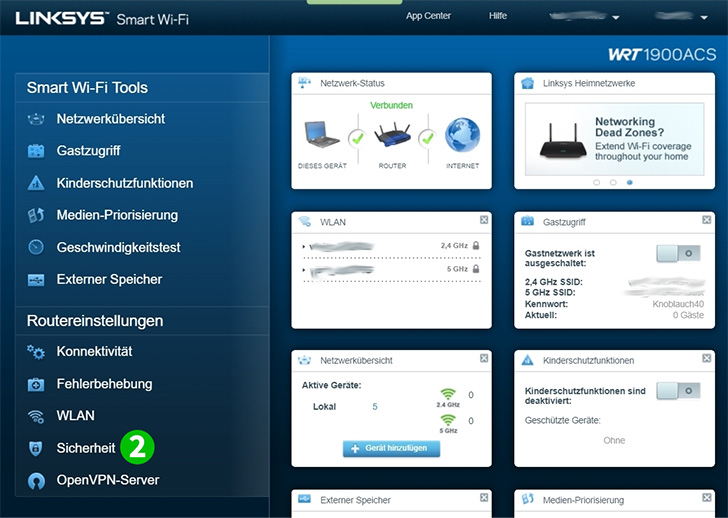Enable the Kinderschutzfunktionen switch
The image size is (728, 518).
678,391
